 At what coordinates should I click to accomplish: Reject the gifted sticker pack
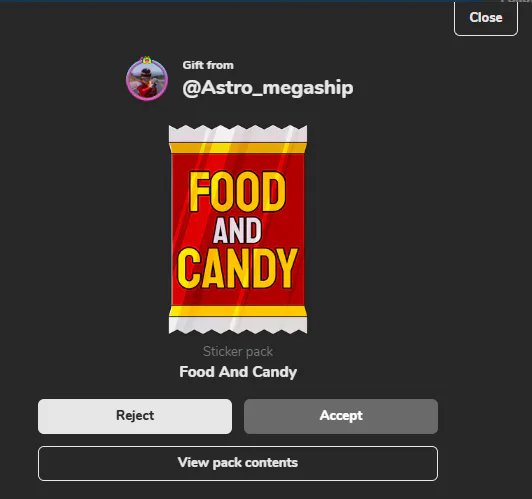(x=135, y=416)
